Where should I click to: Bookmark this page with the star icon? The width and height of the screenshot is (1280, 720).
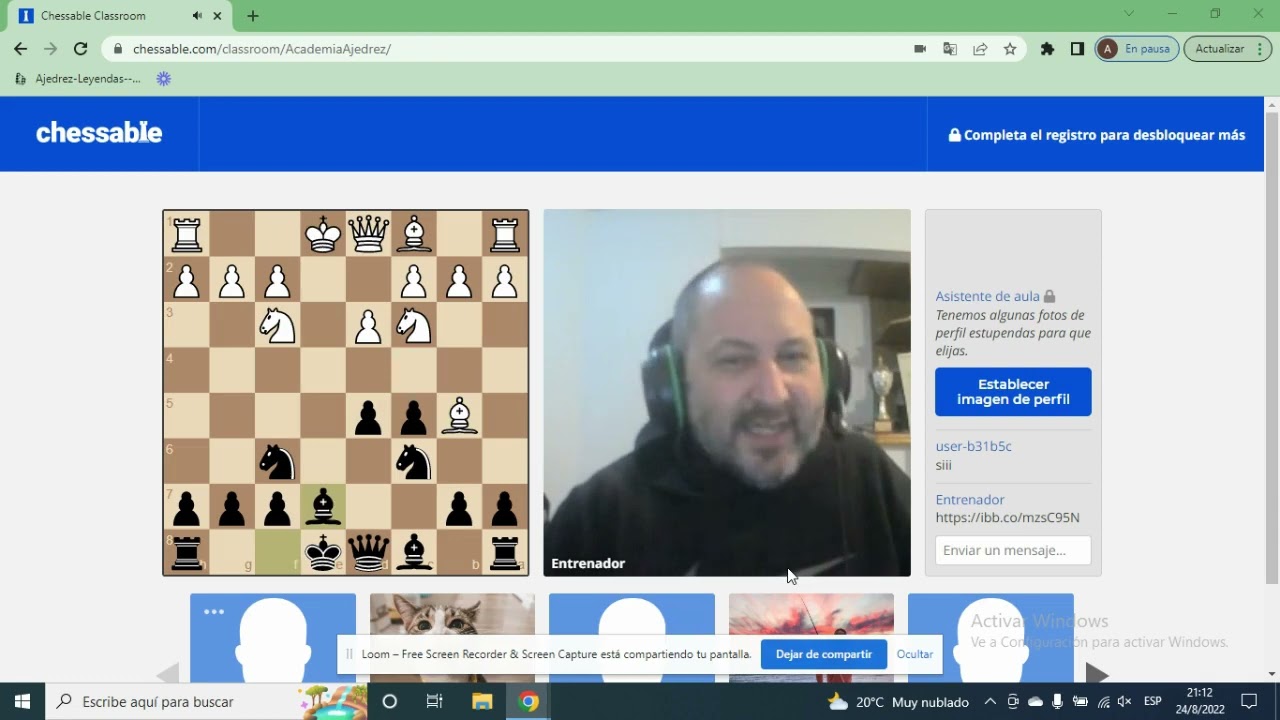1010,49
